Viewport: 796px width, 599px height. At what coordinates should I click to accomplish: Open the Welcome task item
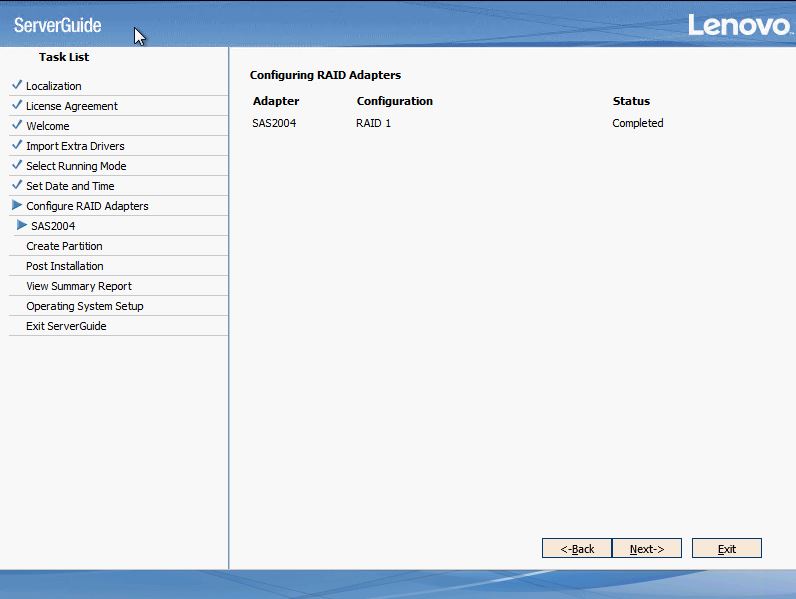(48, 126)
